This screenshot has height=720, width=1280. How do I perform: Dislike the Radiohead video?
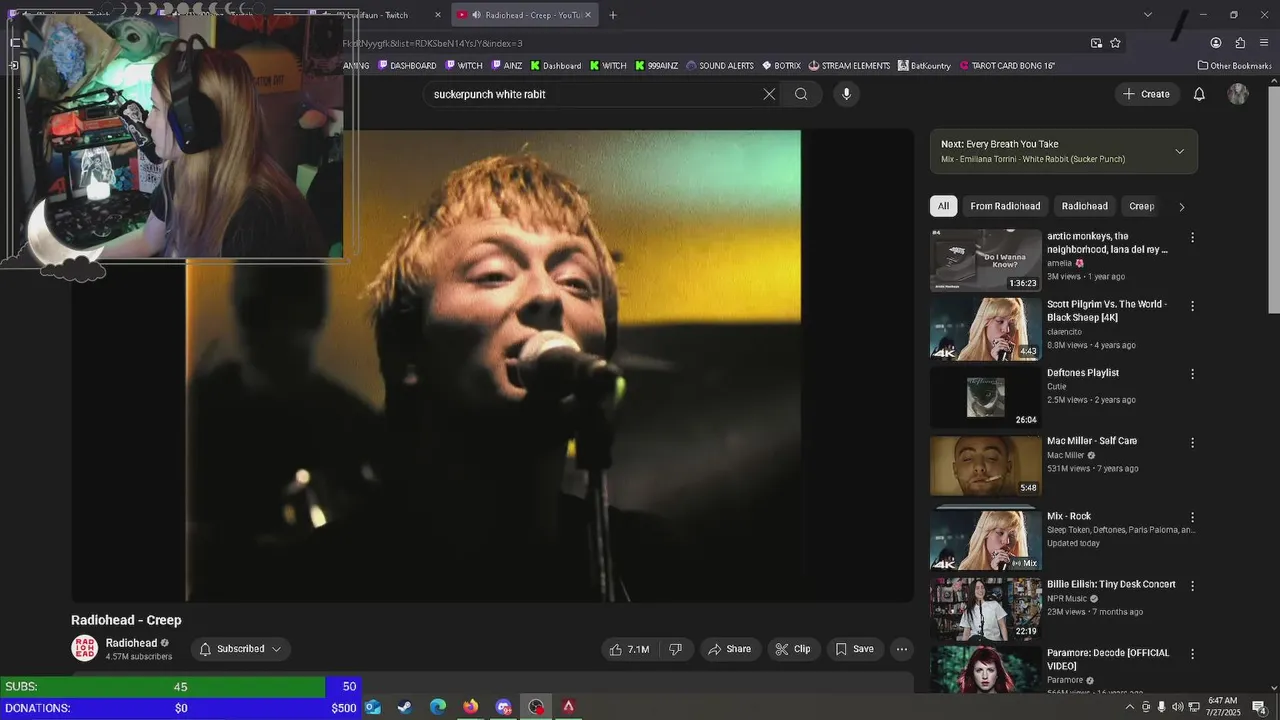[x=675, y=649]
